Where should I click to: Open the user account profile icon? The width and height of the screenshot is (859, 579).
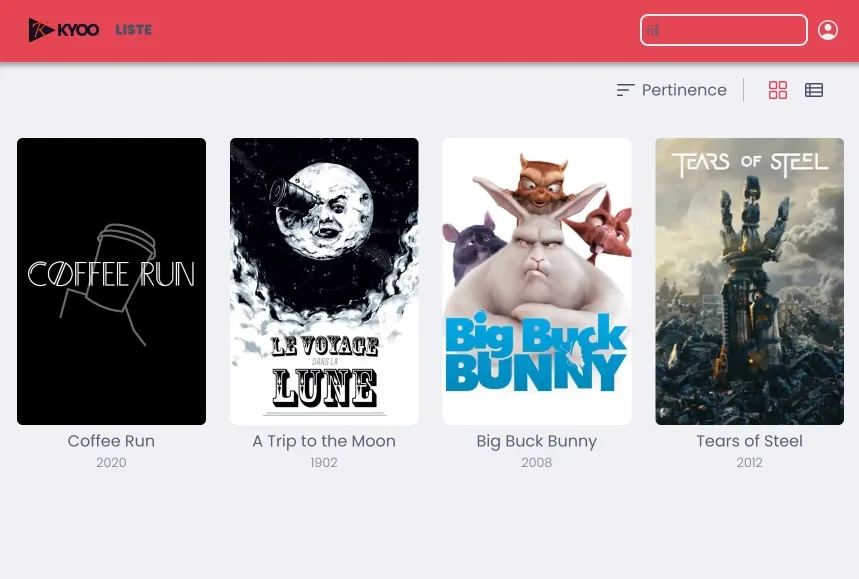(827, 30)
